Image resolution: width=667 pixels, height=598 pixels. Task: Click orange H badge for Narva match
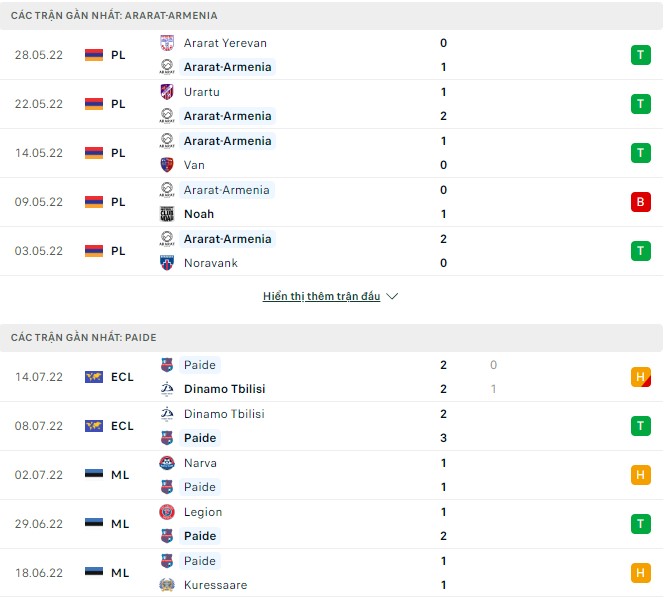pyautogui.click(x=640, y=475)
